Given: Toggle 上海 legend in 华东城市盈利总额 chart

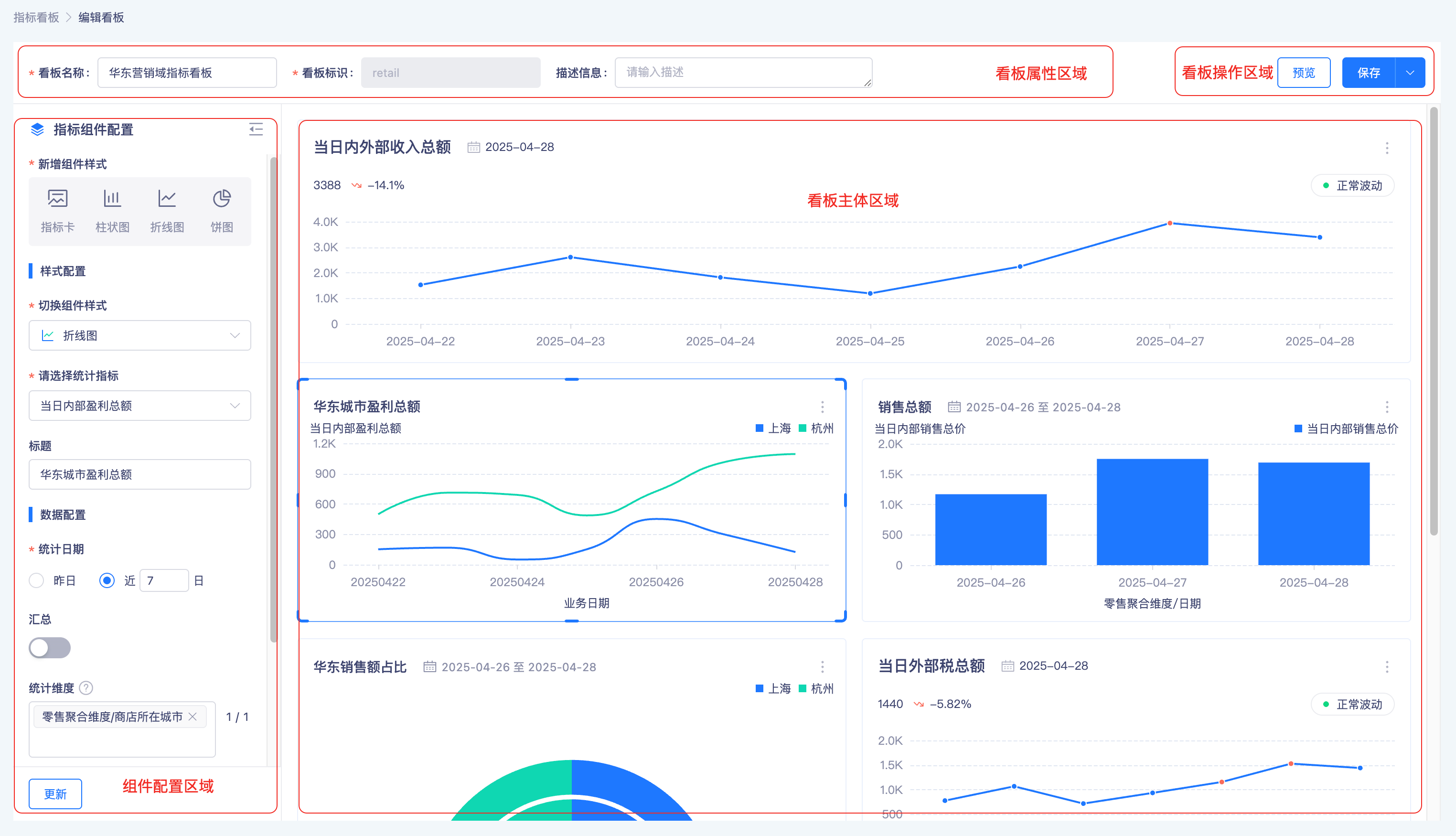Looking at the screenshot, I should [x=773, y=429].
